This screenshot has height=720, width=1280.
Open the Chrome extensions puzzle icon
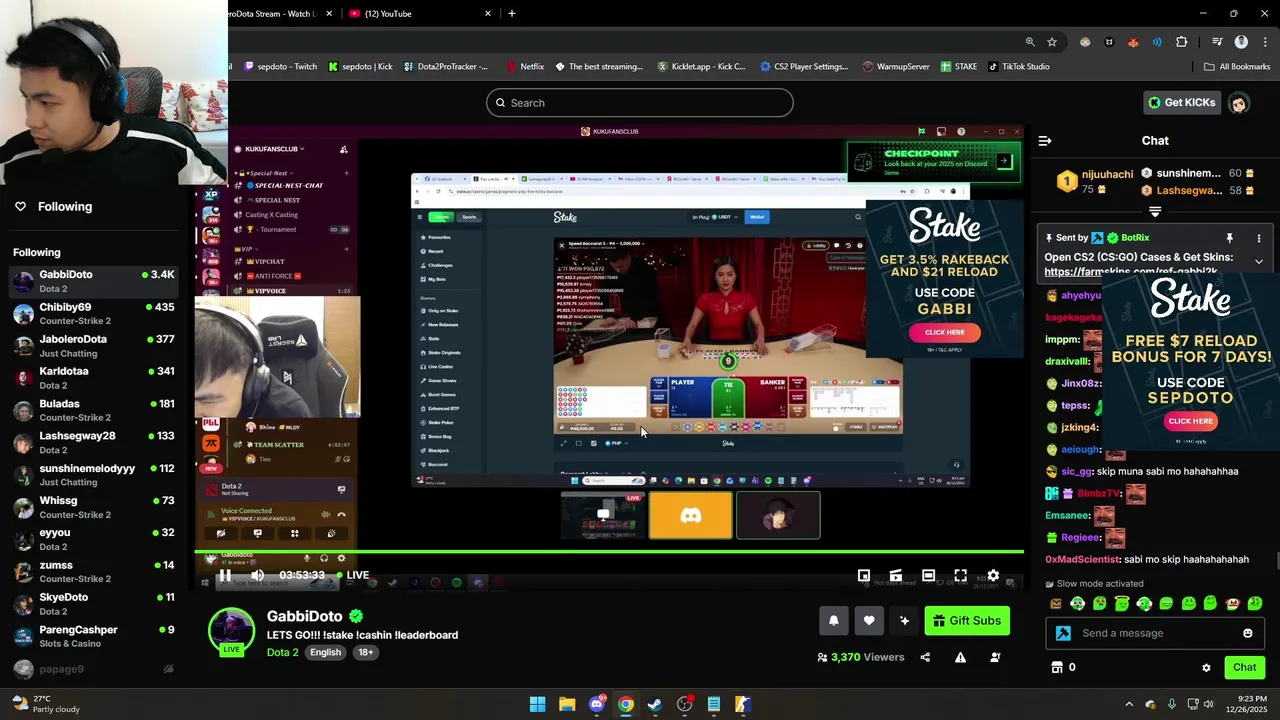pyautogui.click(x=1182, y=42)
